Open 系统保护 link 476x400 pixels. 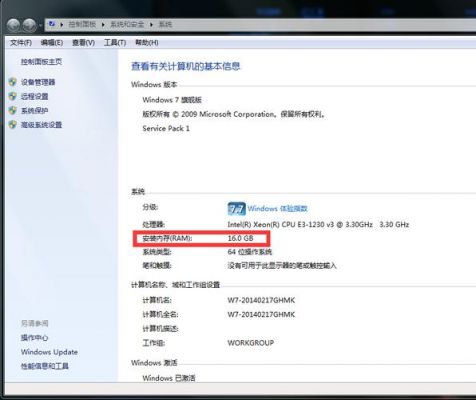click(x=35, y=111)
